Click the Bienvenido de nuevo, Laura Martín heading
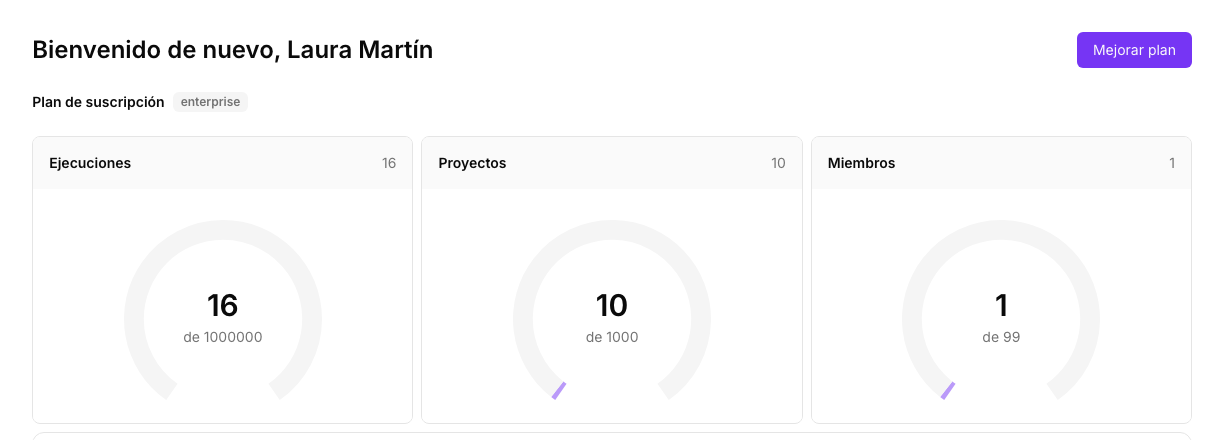The height and width of the screenshot is (440, 1224). click(x=233, y=50)
